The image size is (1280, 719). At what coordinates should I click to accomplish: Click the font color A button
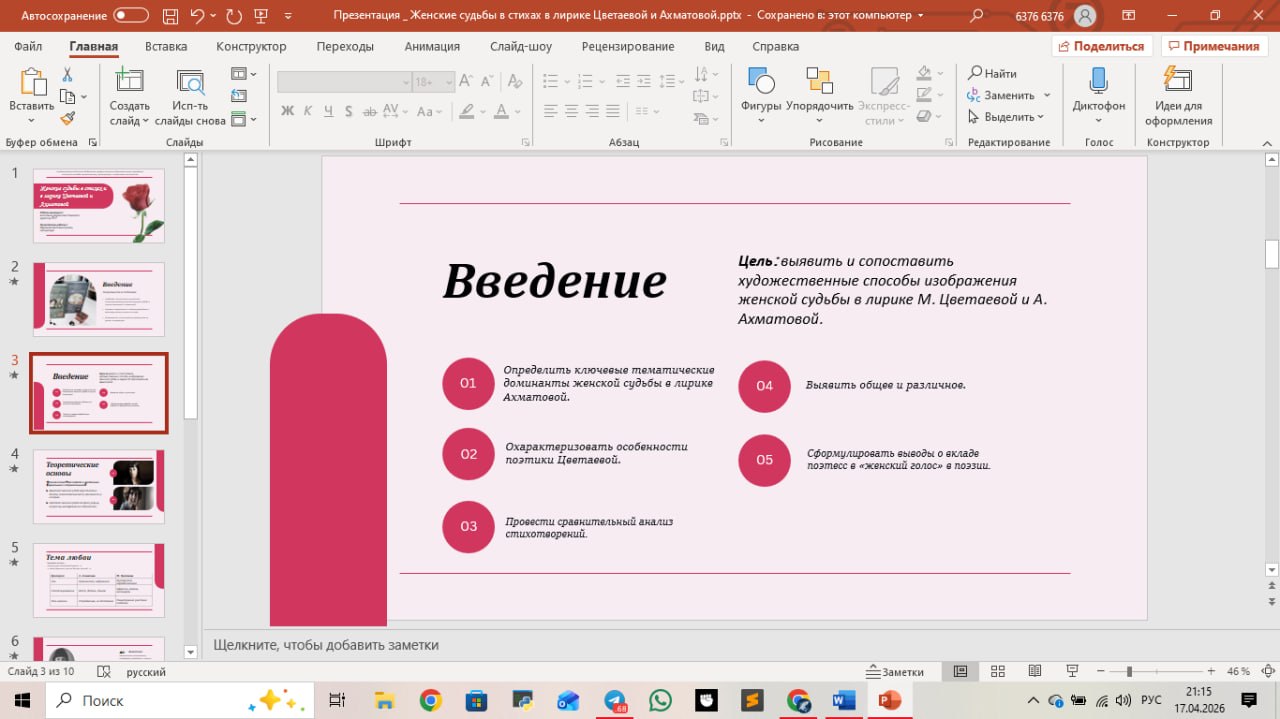point(502,111)
